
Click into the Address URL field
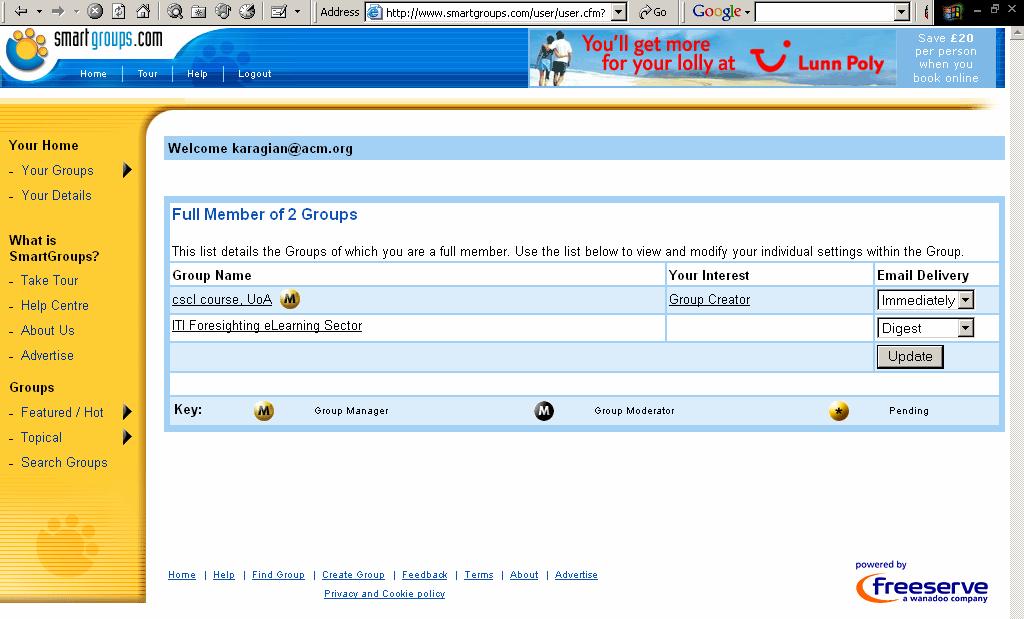tap(496, 12)
